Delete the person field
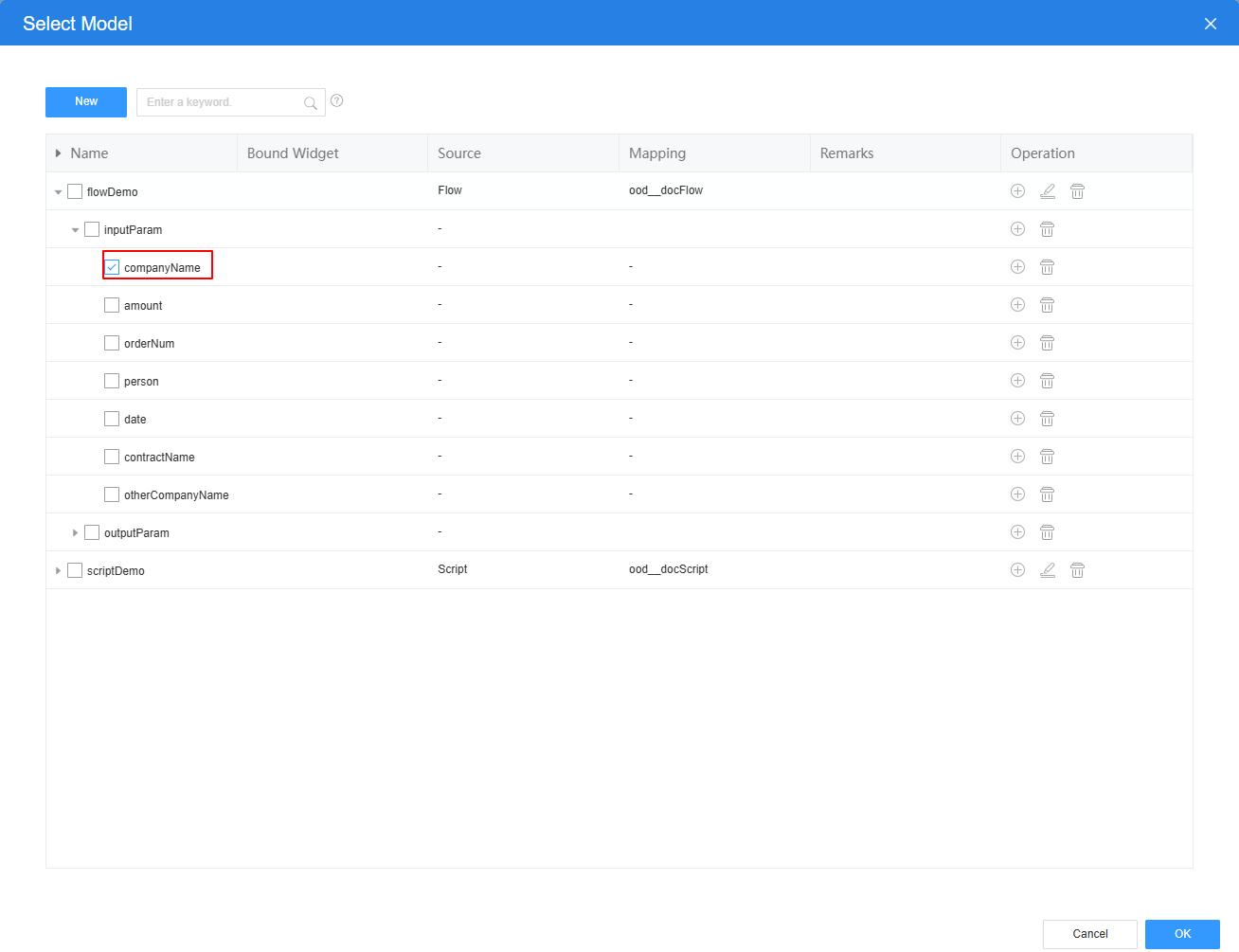 [x=1047, y=380]
